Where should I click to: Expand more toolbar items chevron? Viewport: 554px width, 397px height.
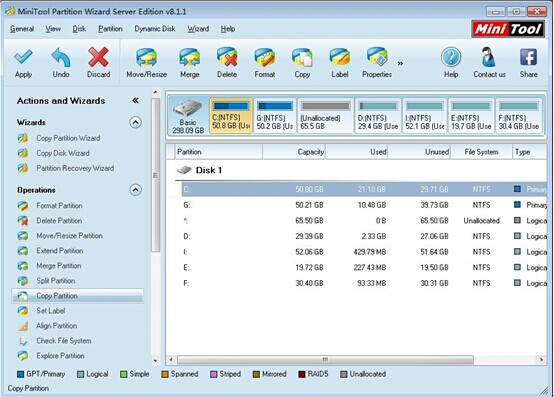(400, 64)
